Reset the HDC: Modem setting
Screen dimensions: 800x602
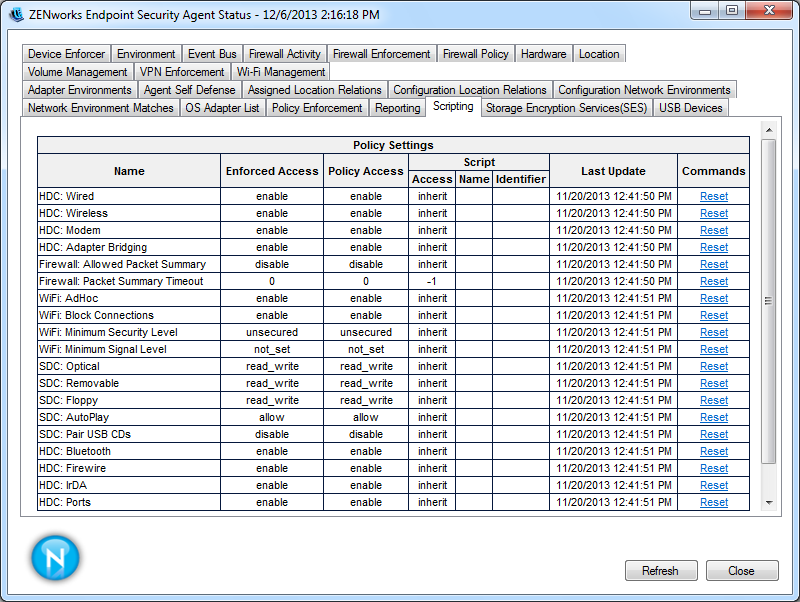(x=714, y=231)
